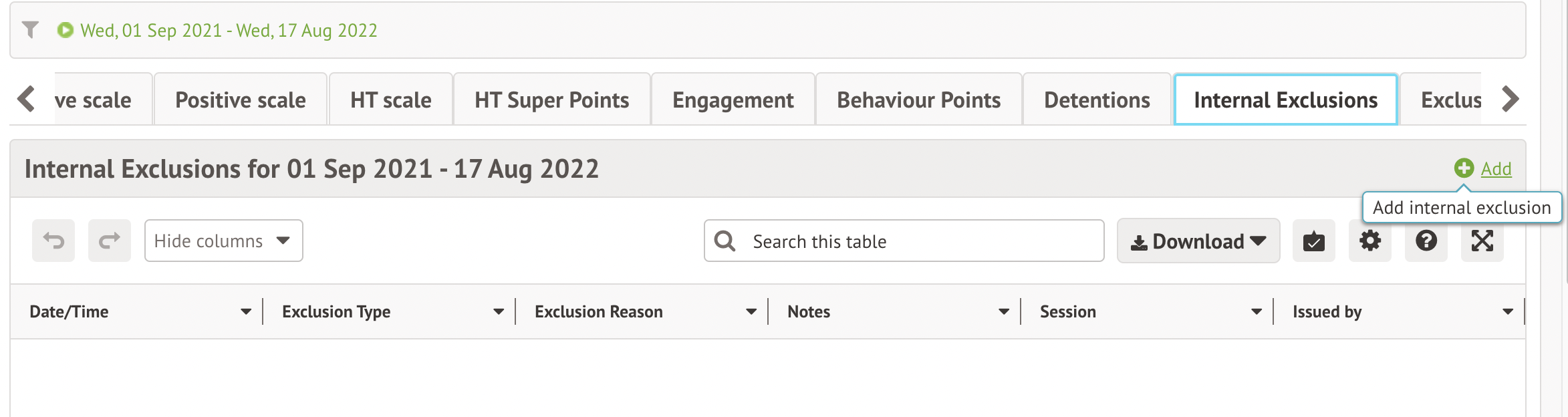Open the Issued by column menu

tap(1507, 311)
